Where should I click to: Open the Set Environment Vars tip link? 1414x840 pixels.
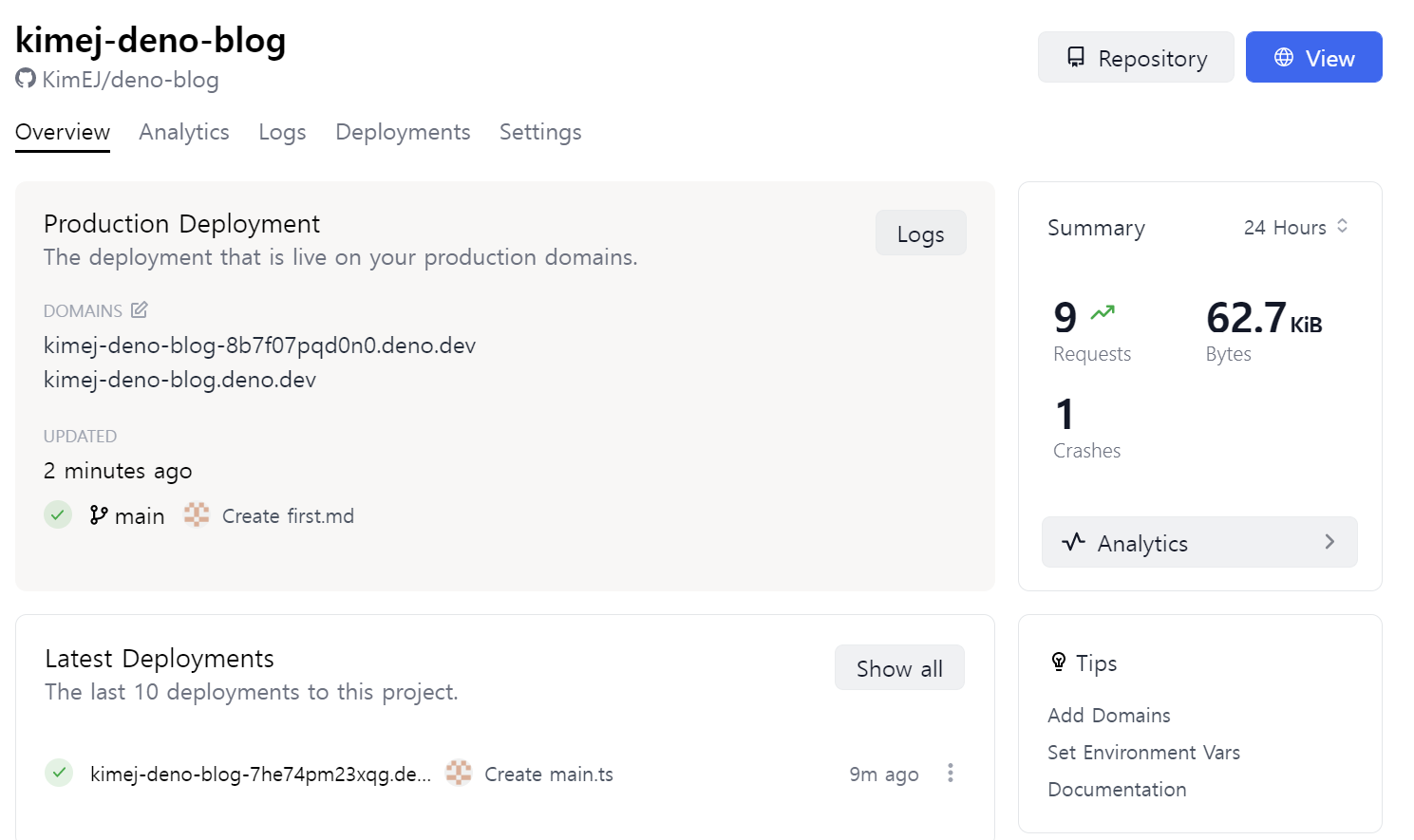click(x=1143, y=753)
